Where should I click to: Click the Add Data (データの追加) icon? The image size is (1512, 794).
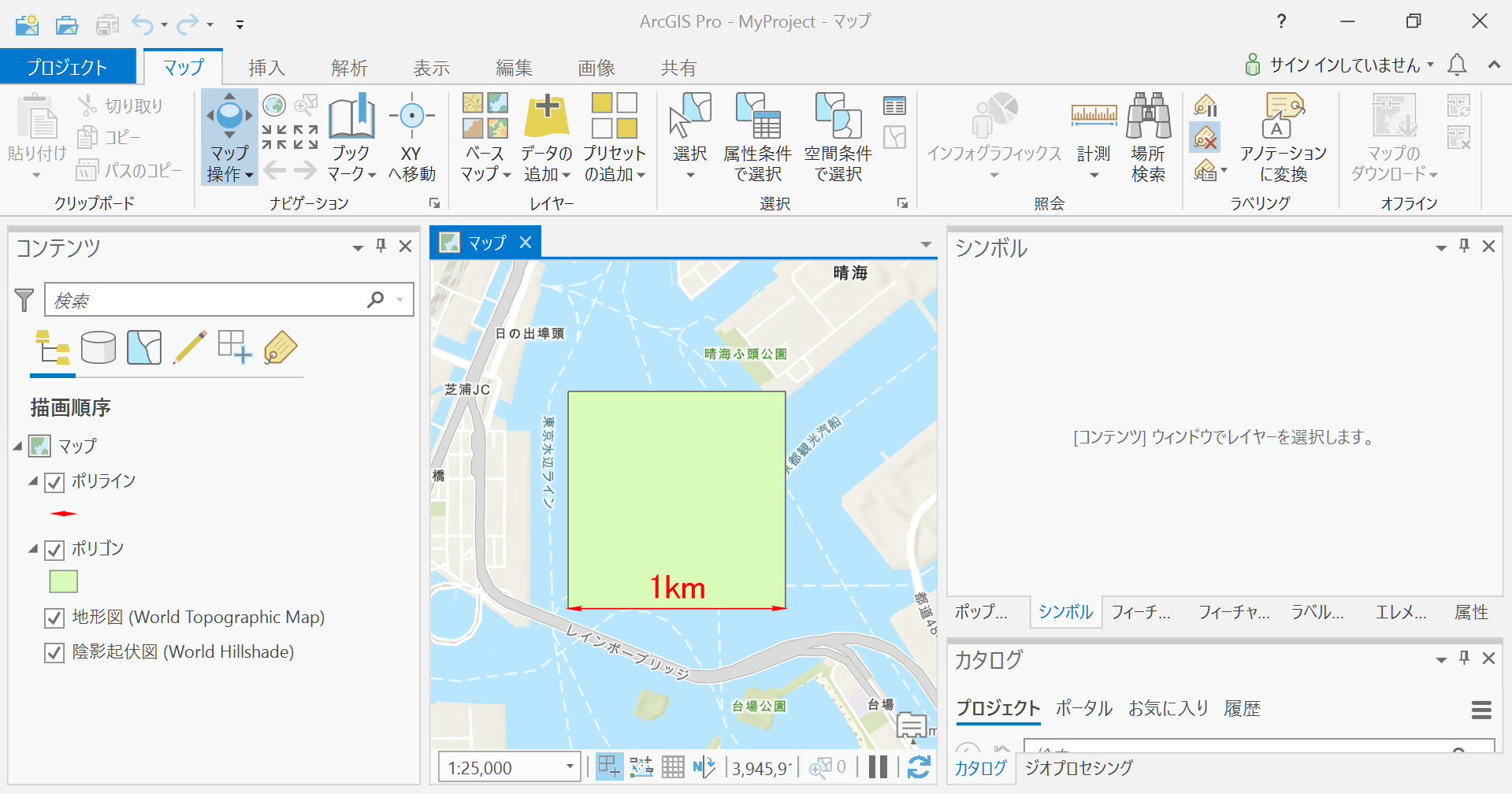tap(547, 117)
